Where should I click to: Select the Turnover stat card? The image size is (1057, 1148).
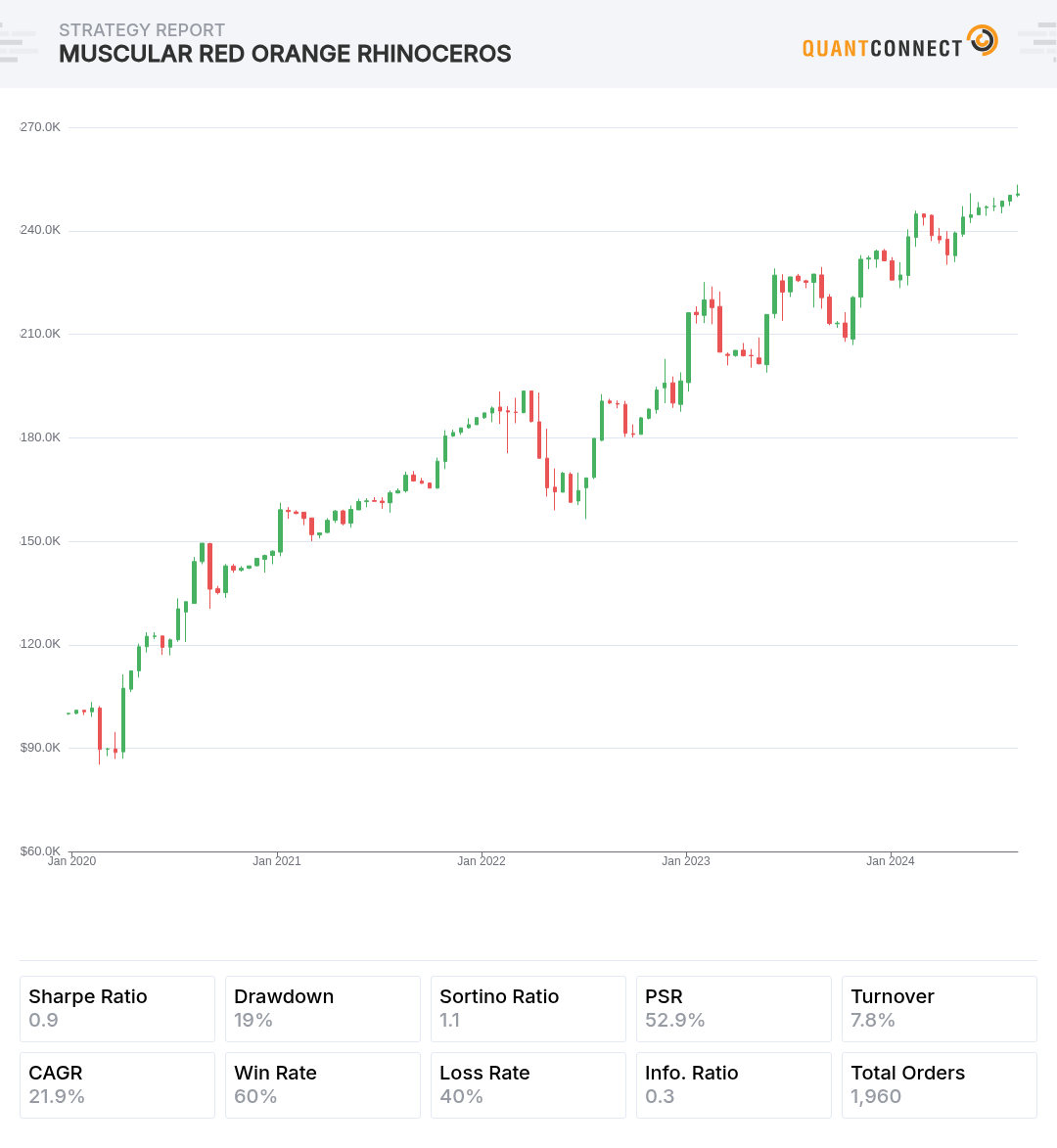(x=940, y=1008)
